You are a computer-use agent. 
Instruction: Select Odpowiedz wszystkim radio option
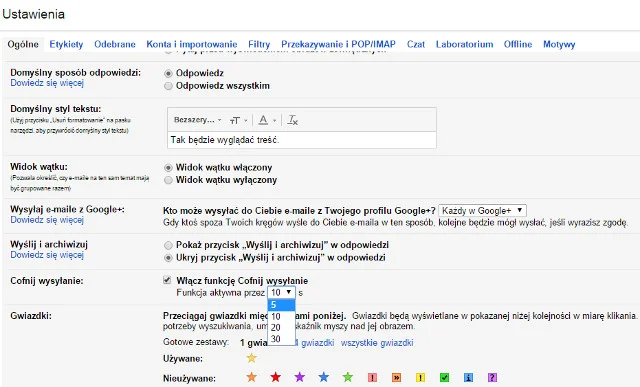pyautogui.click(x=168, y=86)
